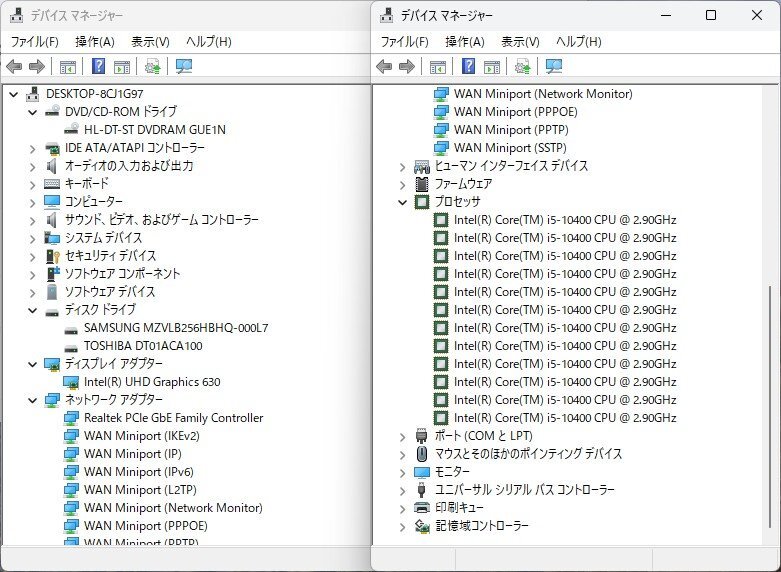Open ヘルプ(H) menu in left window
The height and width of the screenshot is (572, 781).
coord(209,42)
